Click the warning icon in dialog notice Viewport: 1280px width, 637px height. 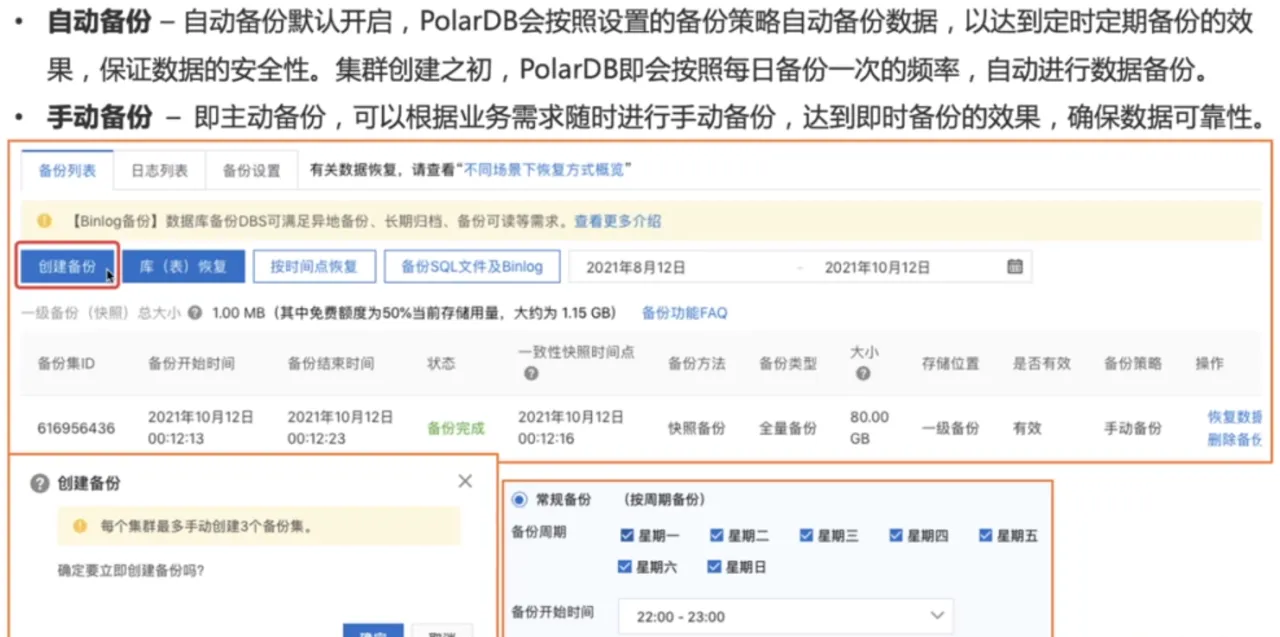81,526
